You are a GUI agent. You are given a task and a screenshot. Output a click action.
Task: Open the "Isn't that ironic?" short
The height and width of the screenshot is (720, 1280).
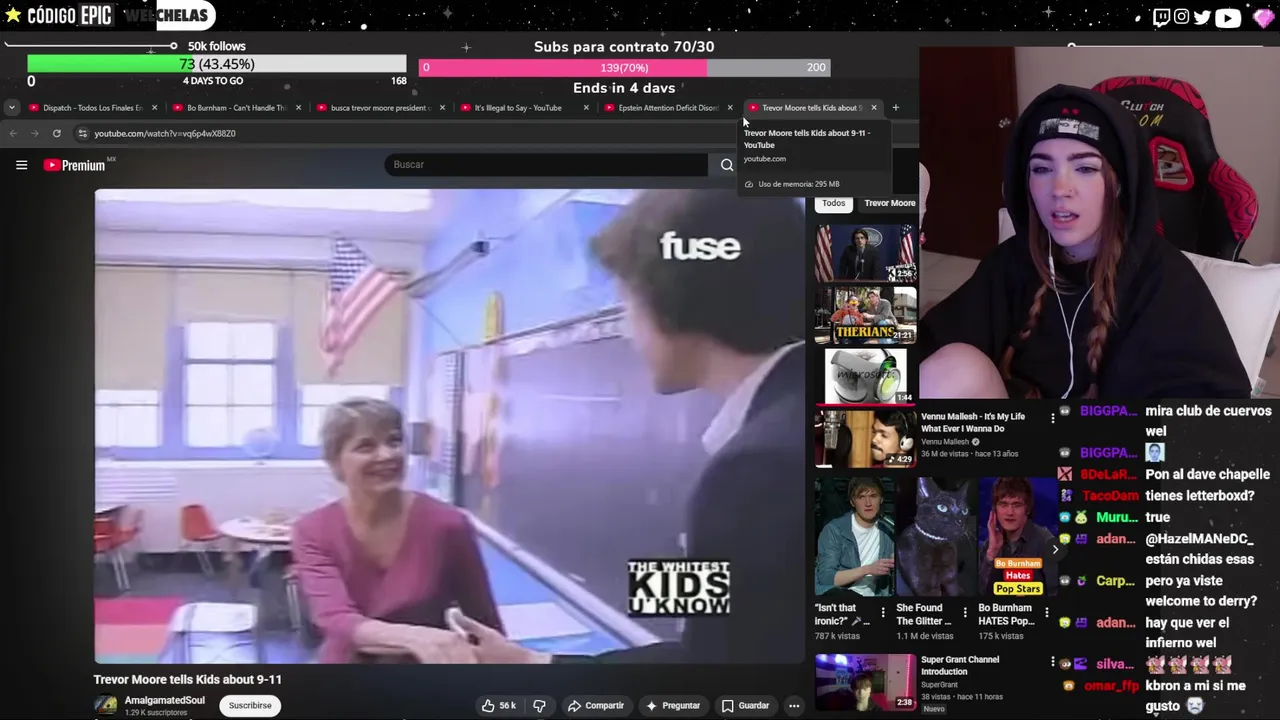tap(854, 537)
